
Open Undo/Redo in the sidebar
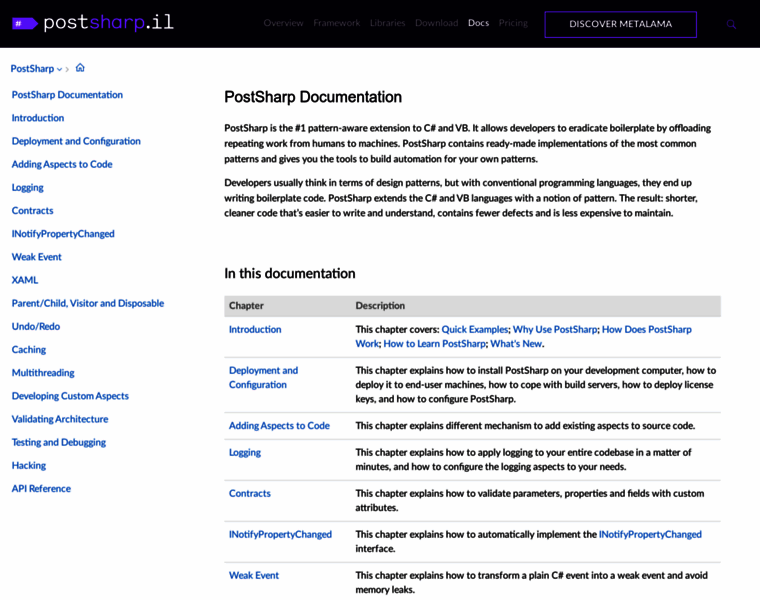pyautogui.click(x=36, y=326)
